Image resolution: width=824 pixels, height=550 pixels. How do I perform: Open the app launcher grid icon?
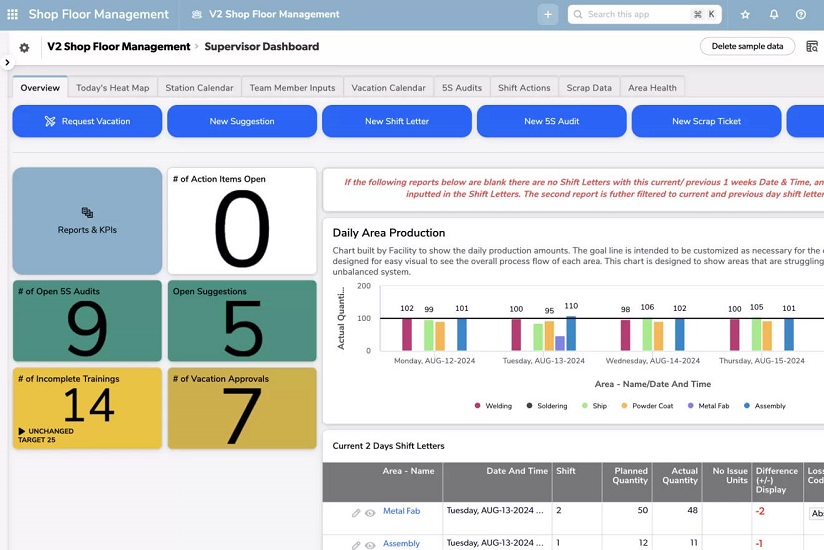[x=12, y=15]
